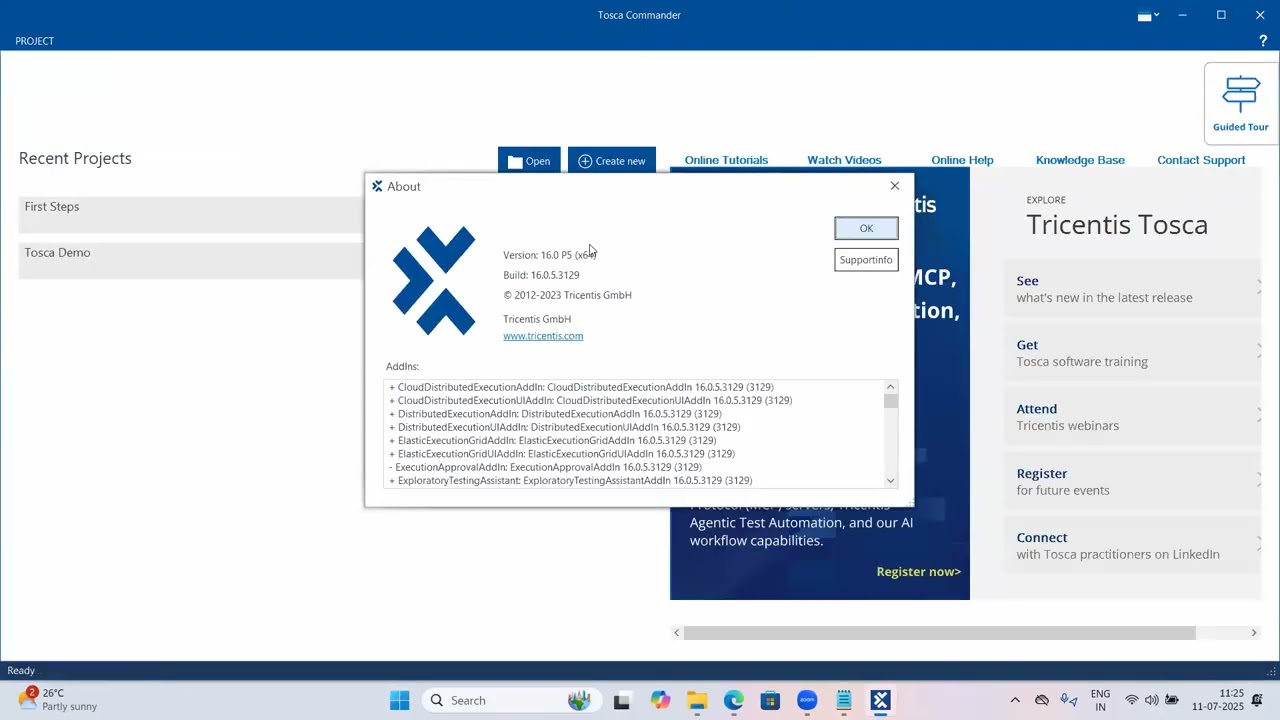This screenshot has width=1280, height=720.
Task: See what's new in latest release
Action: pos(1134,289)
